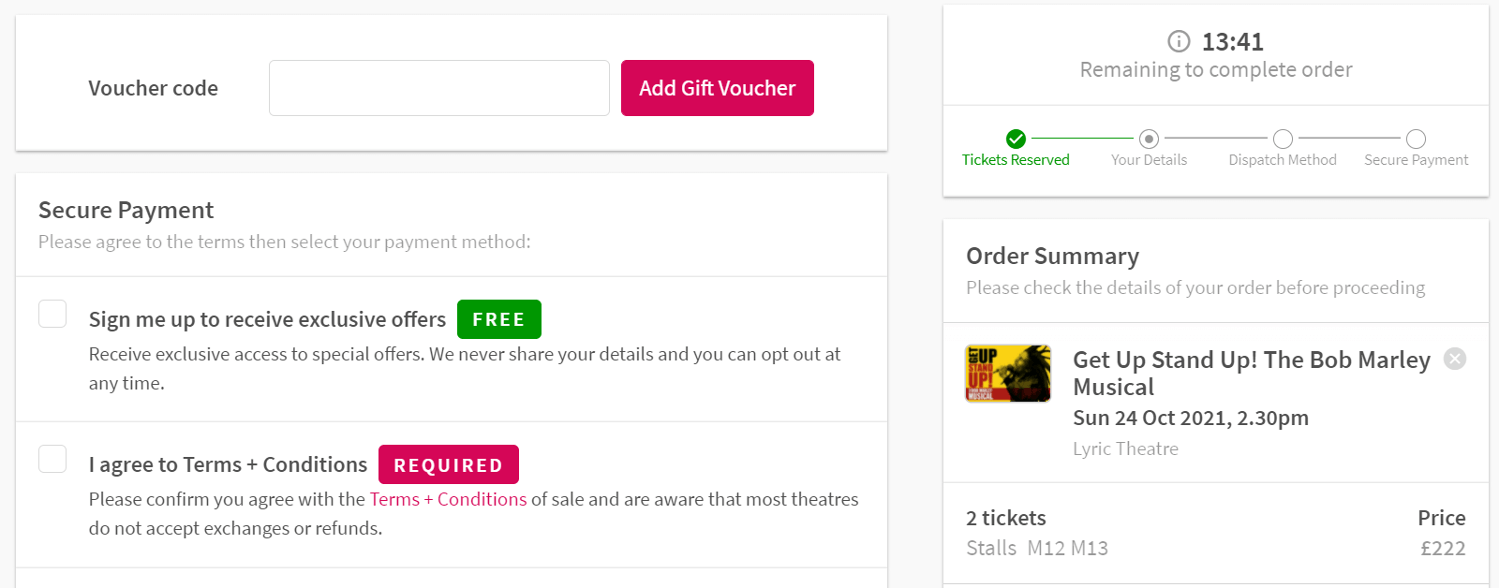Remove the Bob Marley Musical from the order
The height and width of the screenshot is (588, 1500).
tap(1455, 359)
